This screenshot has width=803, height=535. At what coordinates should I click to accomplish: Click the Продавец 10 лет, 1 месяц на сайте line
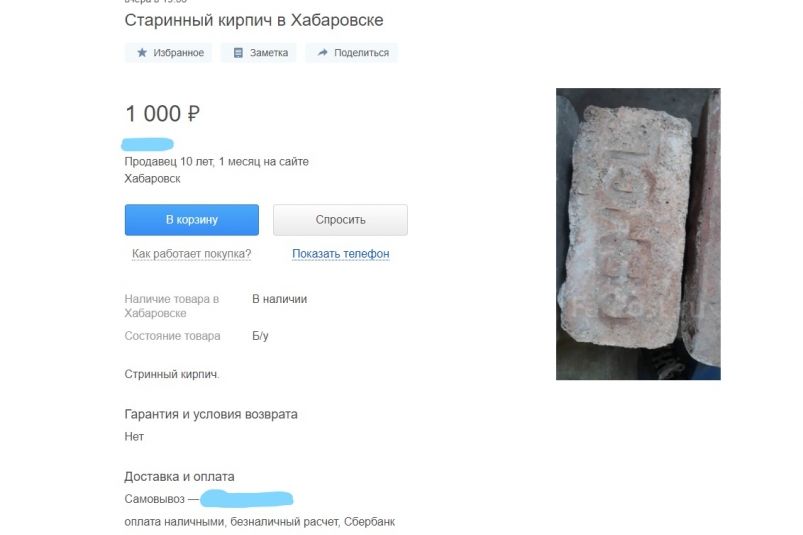tap(217, 162)
